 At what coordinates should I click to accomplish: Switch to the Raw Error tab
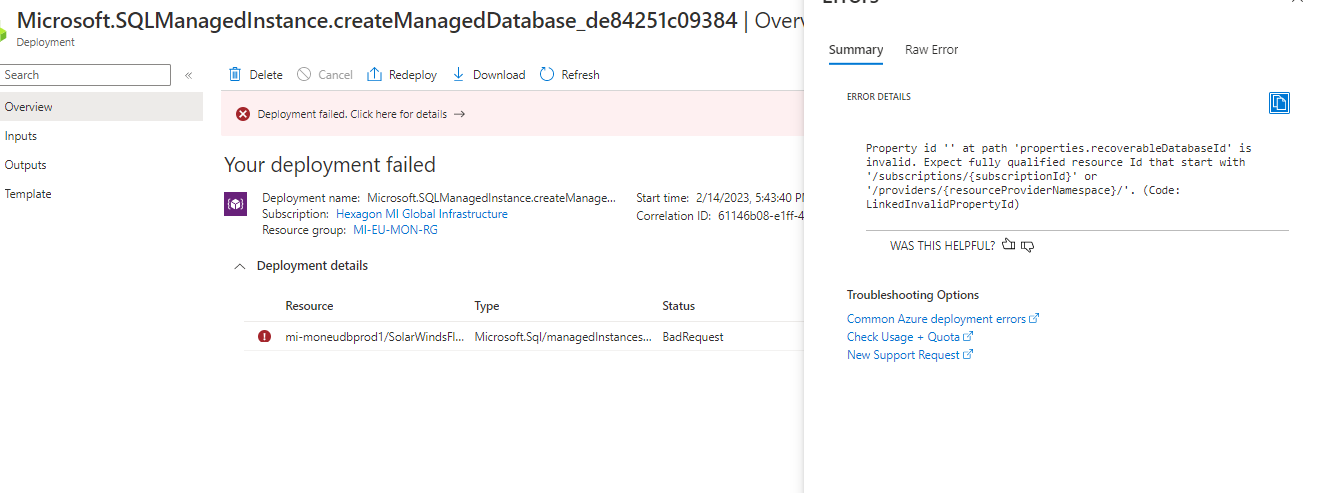click(932, 50)
